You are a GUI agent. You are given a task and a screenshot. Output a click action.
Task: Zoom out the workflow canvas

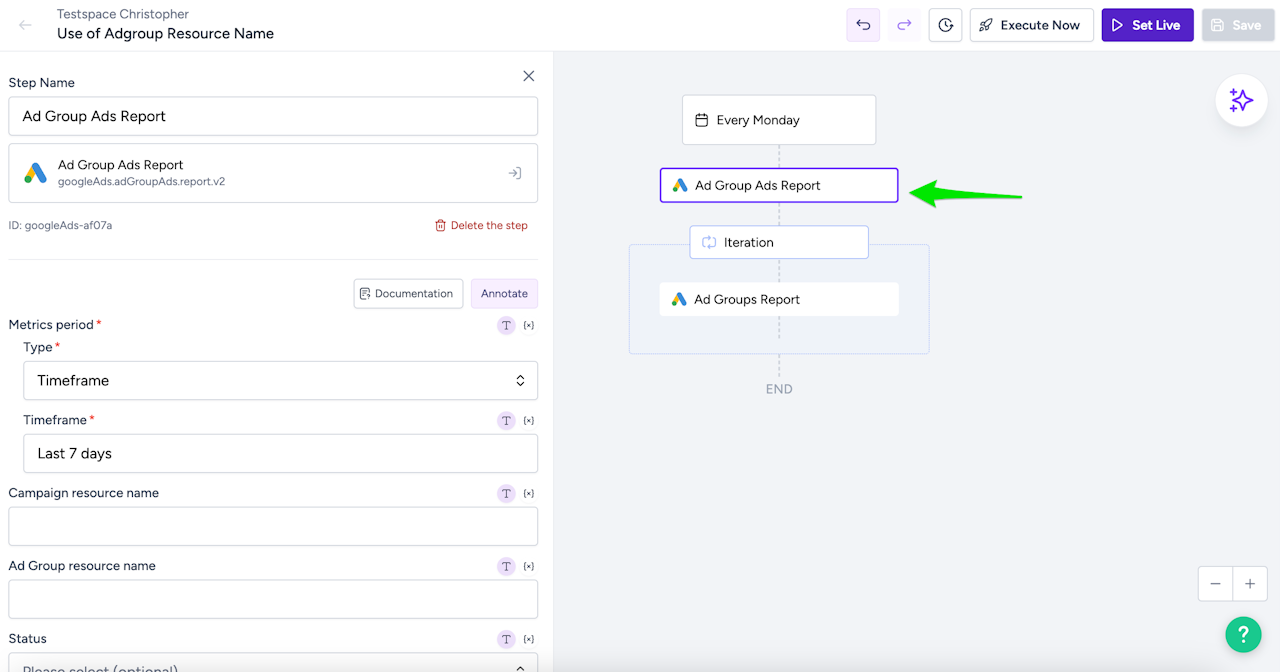[x=1215, y=584]
